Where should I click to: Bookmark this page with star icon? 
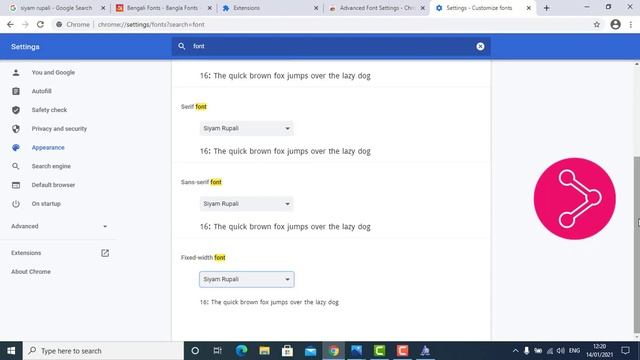point(597,24)
